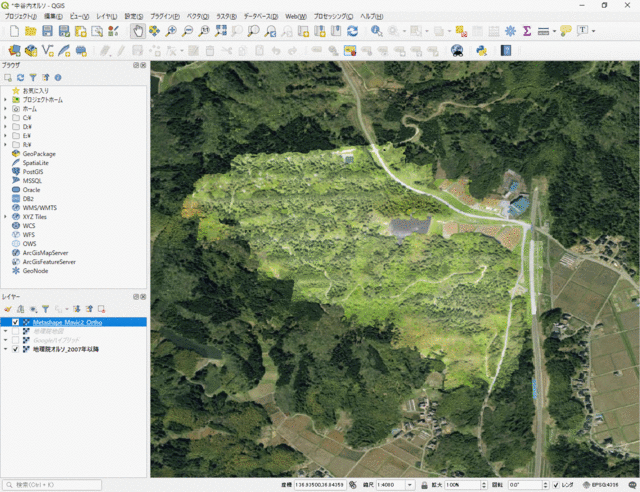Open the Measure tool dropdown arrow

(x=554, y=31)
